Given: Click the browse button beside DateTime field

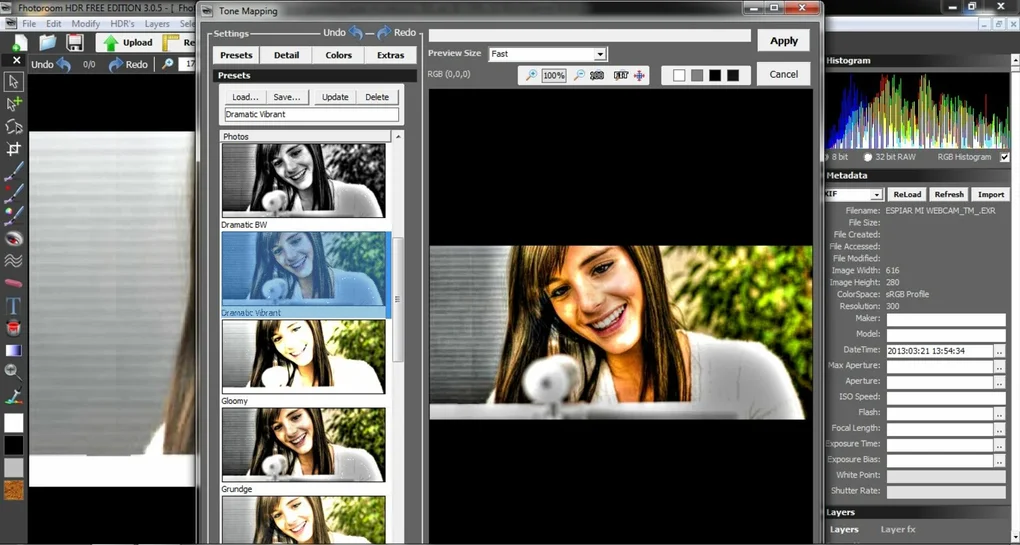Looking at the screenshot, I should (x=1000, y=351).
